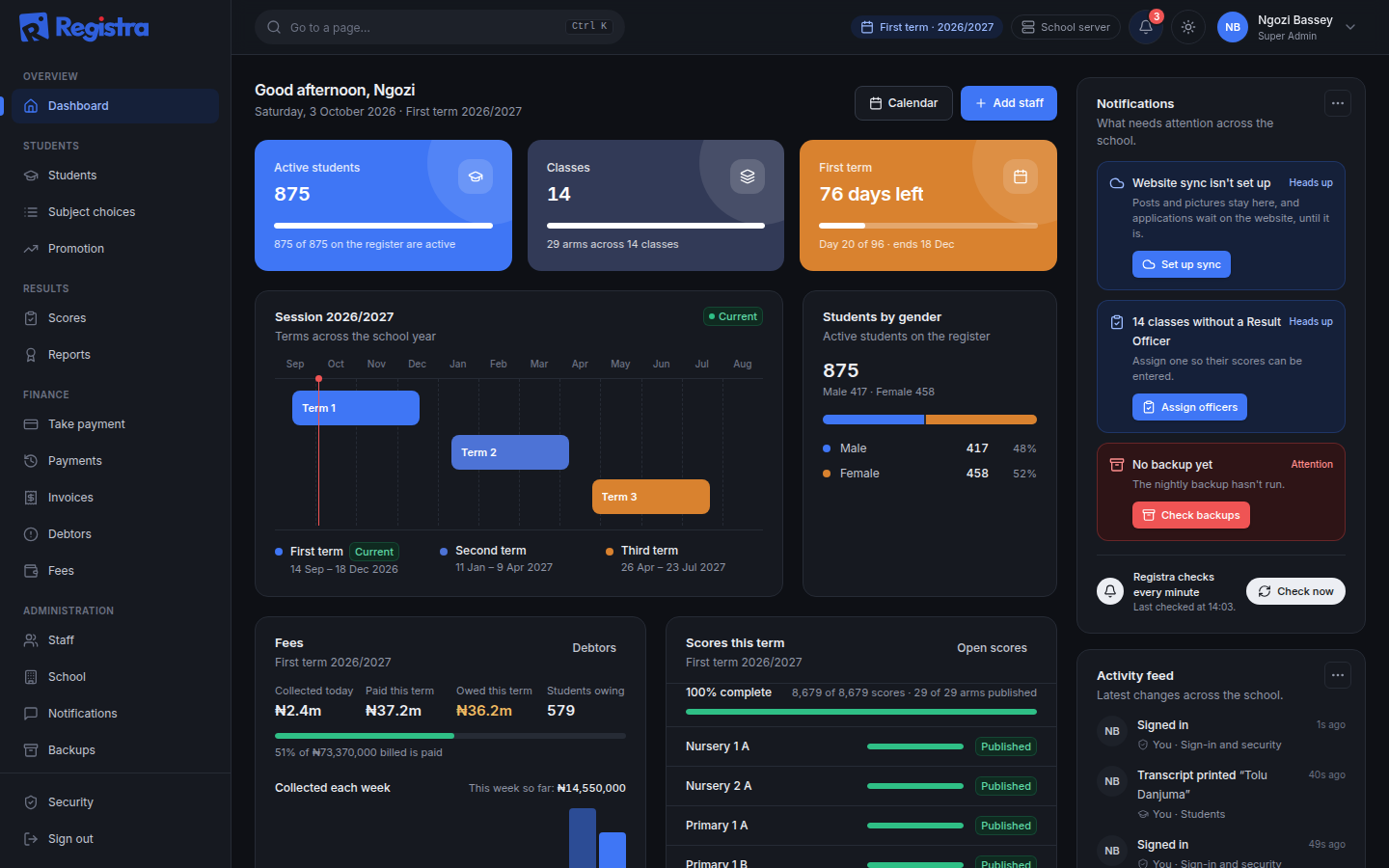Toggle the light/dark theme sun icon

pos(1188,27)
